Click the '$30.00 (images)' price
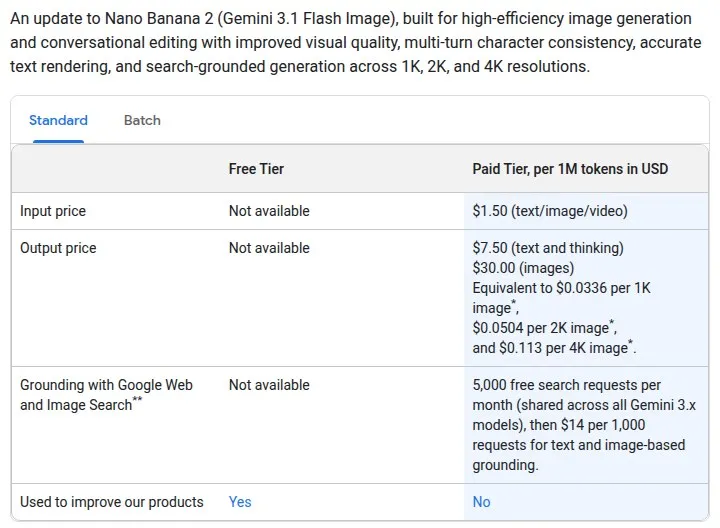Screen dimensions: 720x528 pyautogui.click(x=523, y=268)
